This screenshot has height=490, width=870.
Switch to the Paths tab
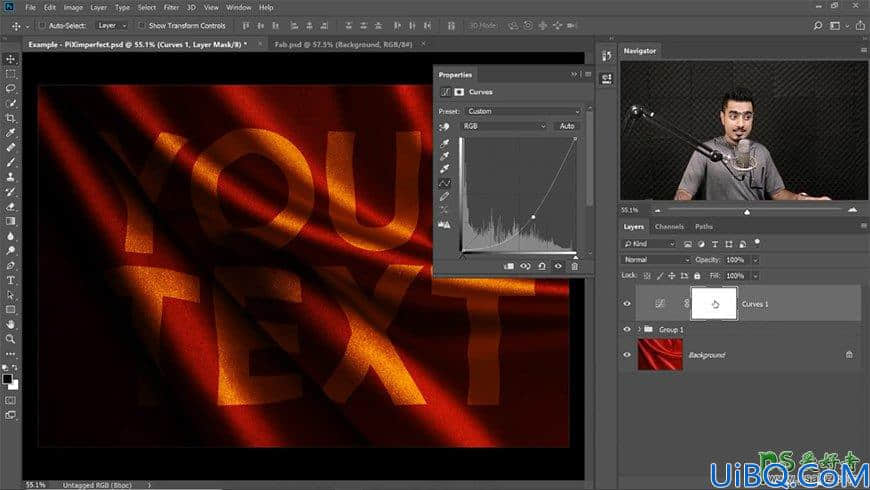pyautogui.click(x=704, y=226)
